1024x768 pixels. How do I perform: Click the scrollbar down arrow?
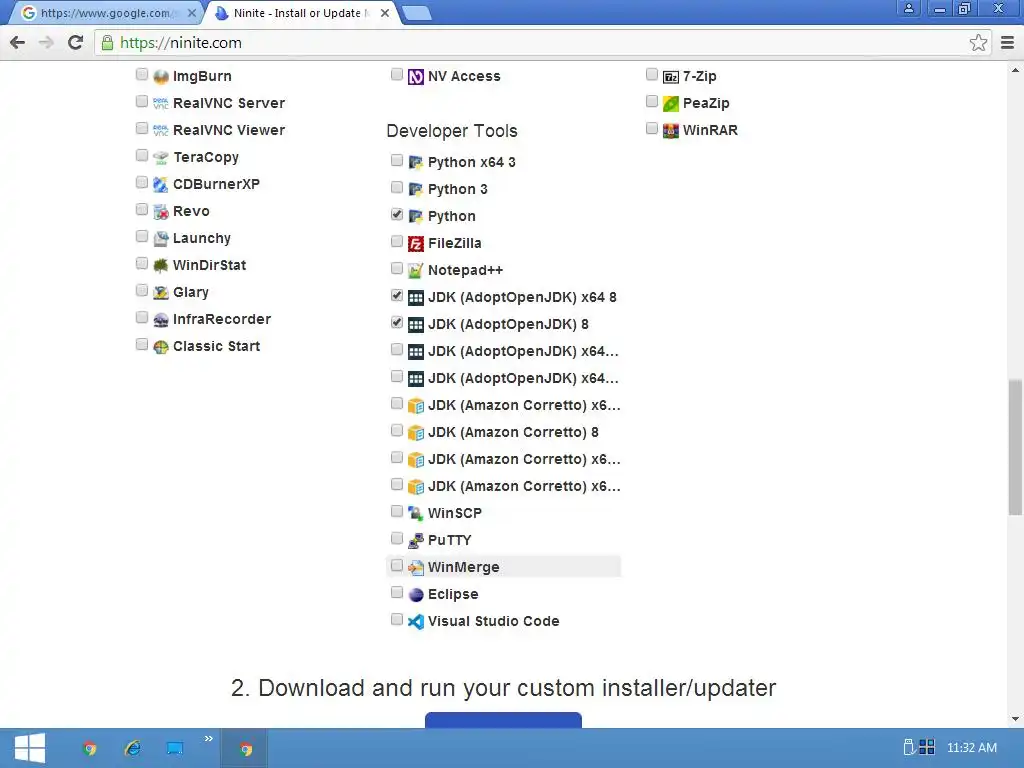click(x=1015, y=719)
